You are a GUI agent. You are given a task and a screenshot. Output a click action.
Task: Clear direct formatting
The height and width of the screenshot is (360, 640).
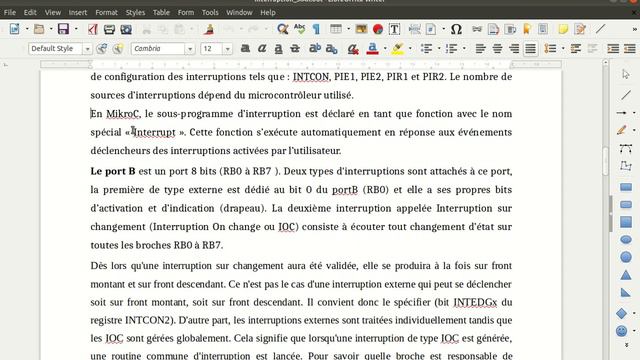[353, 49]
